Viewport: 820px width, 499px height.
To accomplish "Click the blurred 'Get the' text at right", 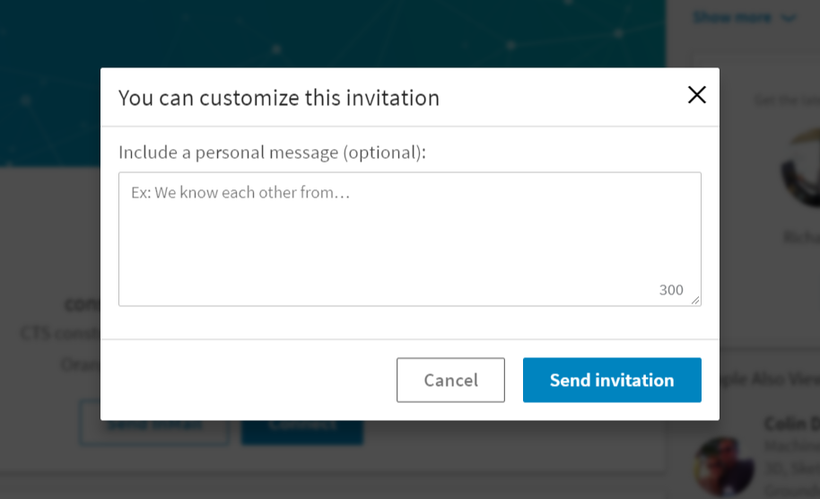I will pyautogui.click(x=787, y=99).
